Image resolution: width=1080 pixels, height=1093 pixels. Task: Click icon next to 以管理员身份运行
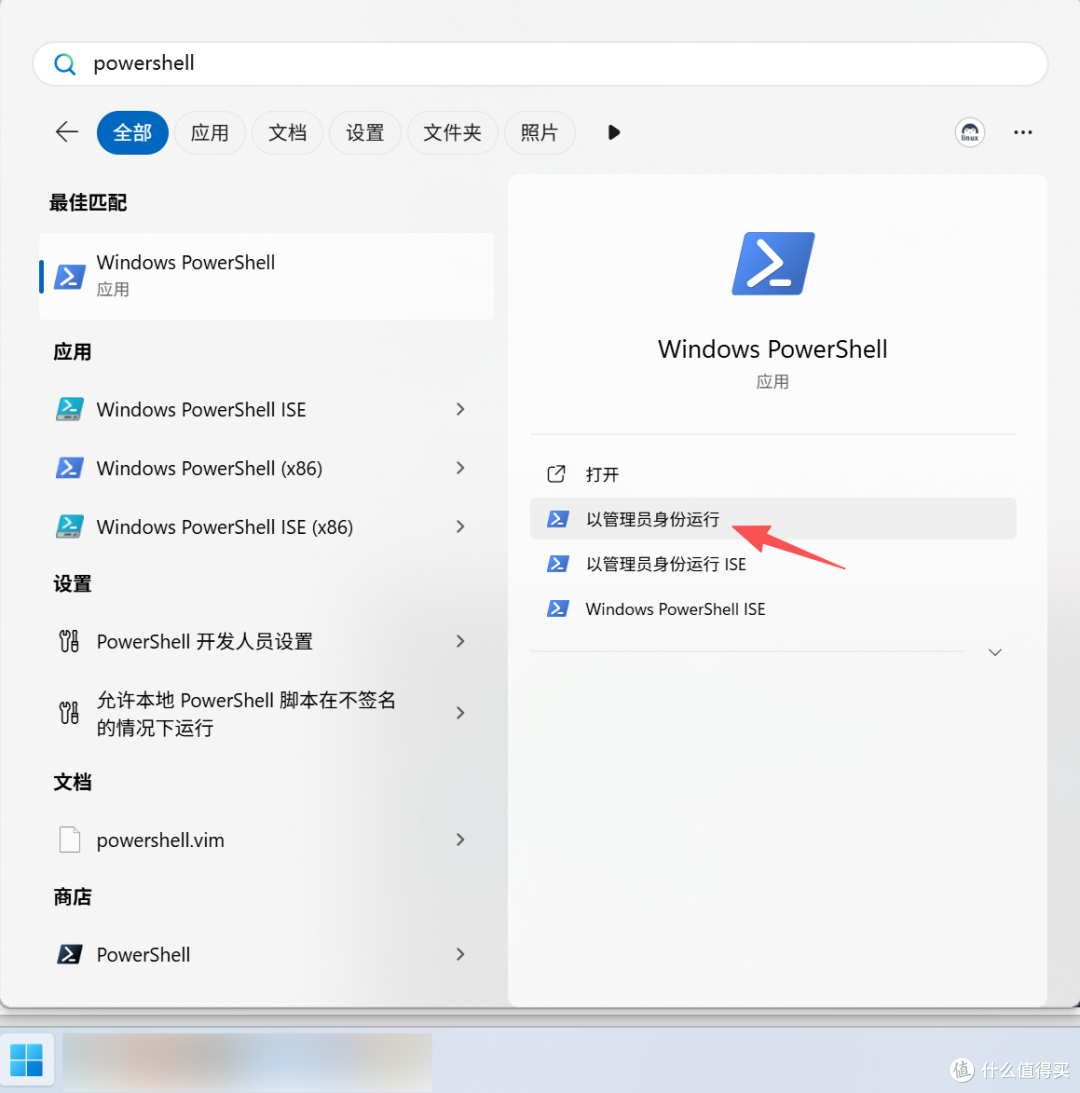557,519
